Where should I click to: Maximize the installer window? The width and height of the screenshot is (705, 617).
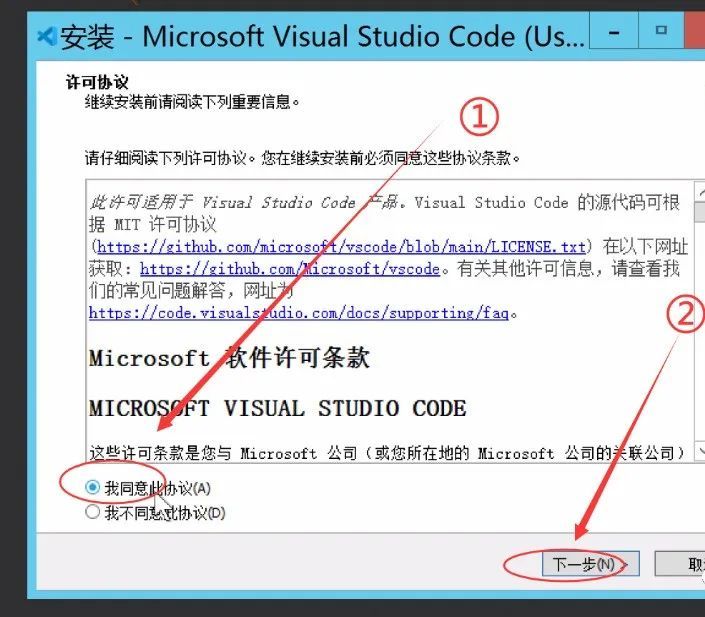pos(661,31)
